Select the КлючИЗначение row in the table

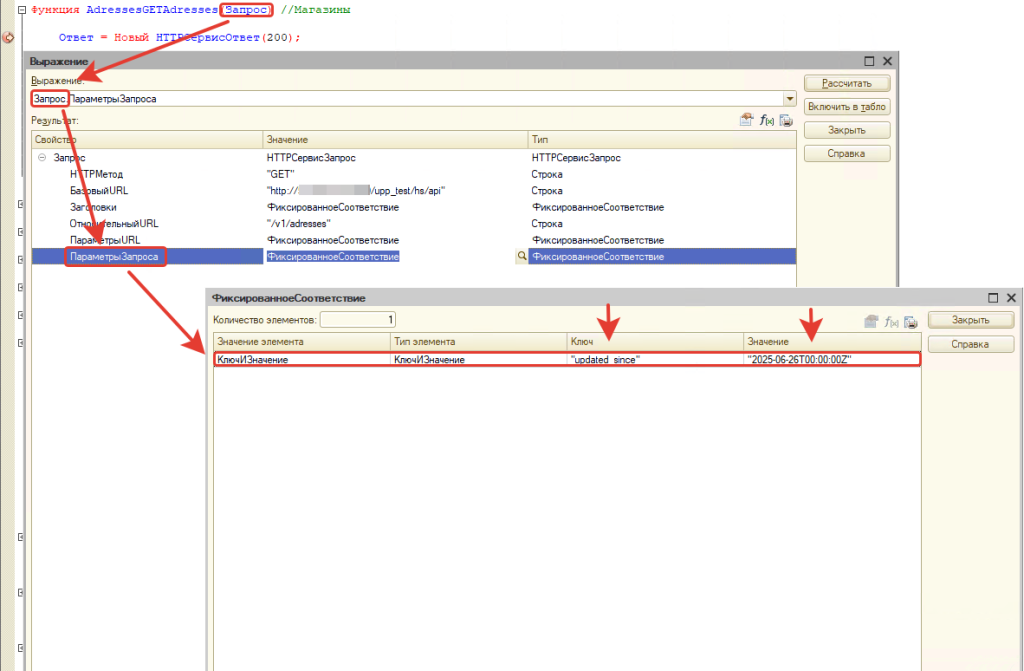click(300, 359)
